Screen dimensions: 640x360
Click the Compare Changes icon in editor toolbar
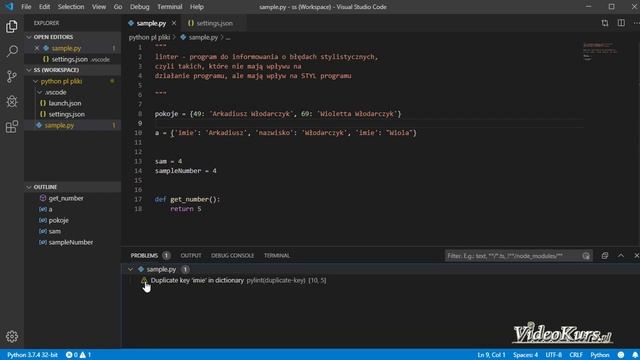click(x=604, y=23)
